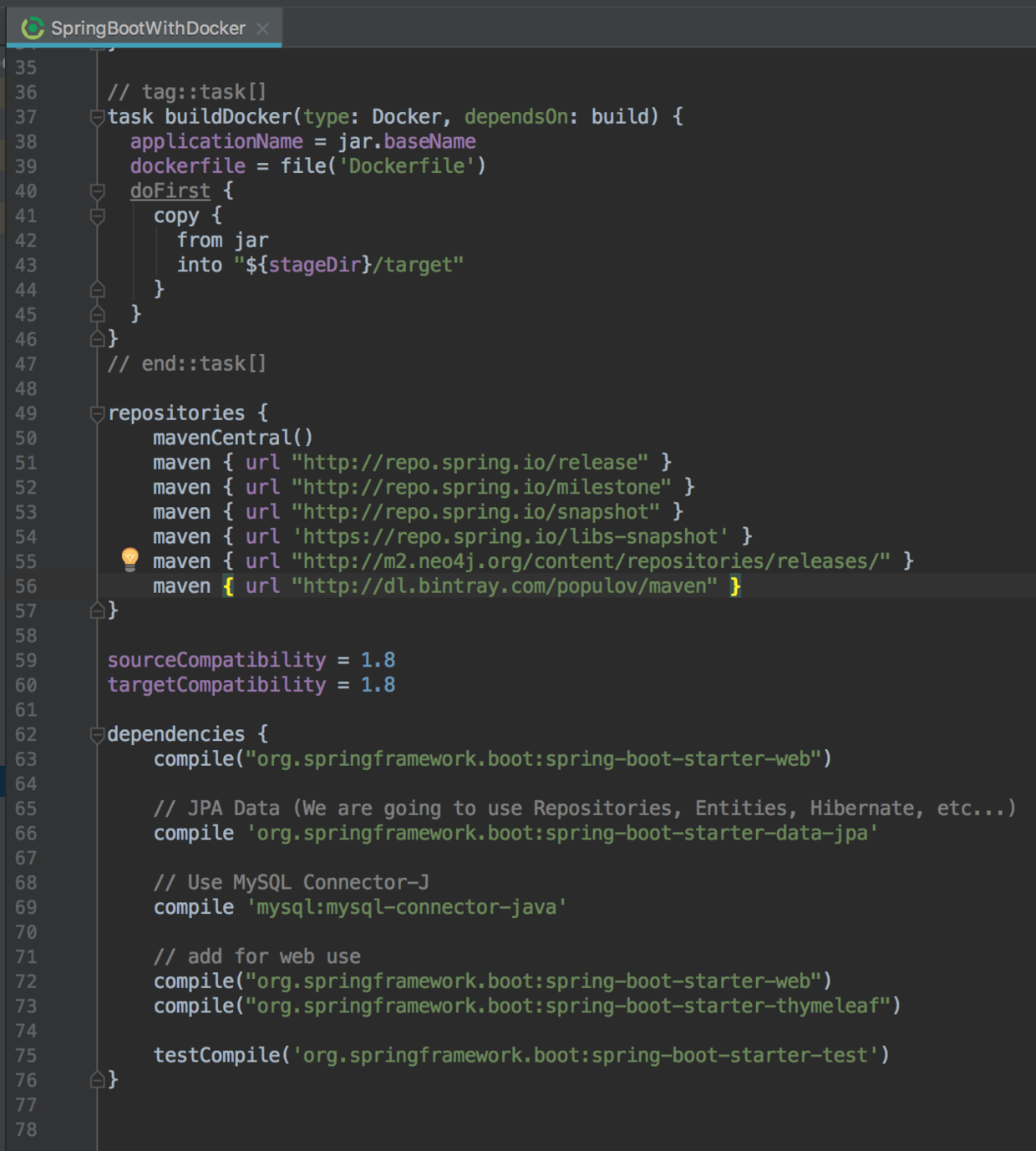Collapse the repositories block fold on line 49

pyautogui.click(x=97, y=413)
